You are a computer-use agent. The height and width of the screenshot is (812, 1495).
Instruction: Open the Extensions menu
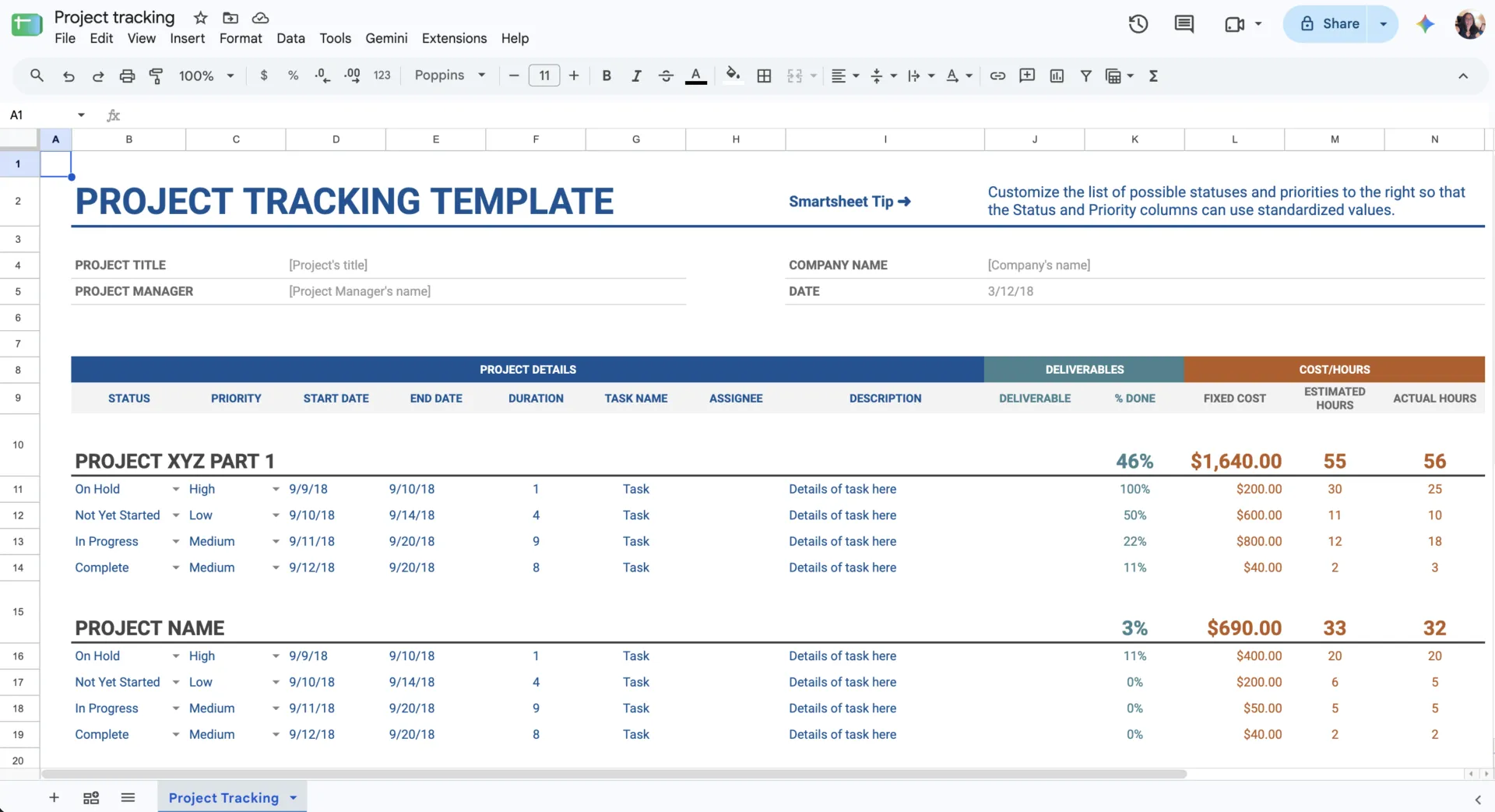(x=454, y=38)
